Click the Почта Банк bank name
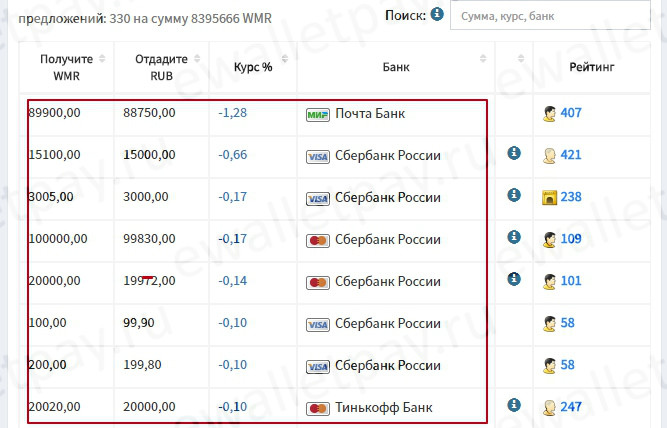 (370, 114)
